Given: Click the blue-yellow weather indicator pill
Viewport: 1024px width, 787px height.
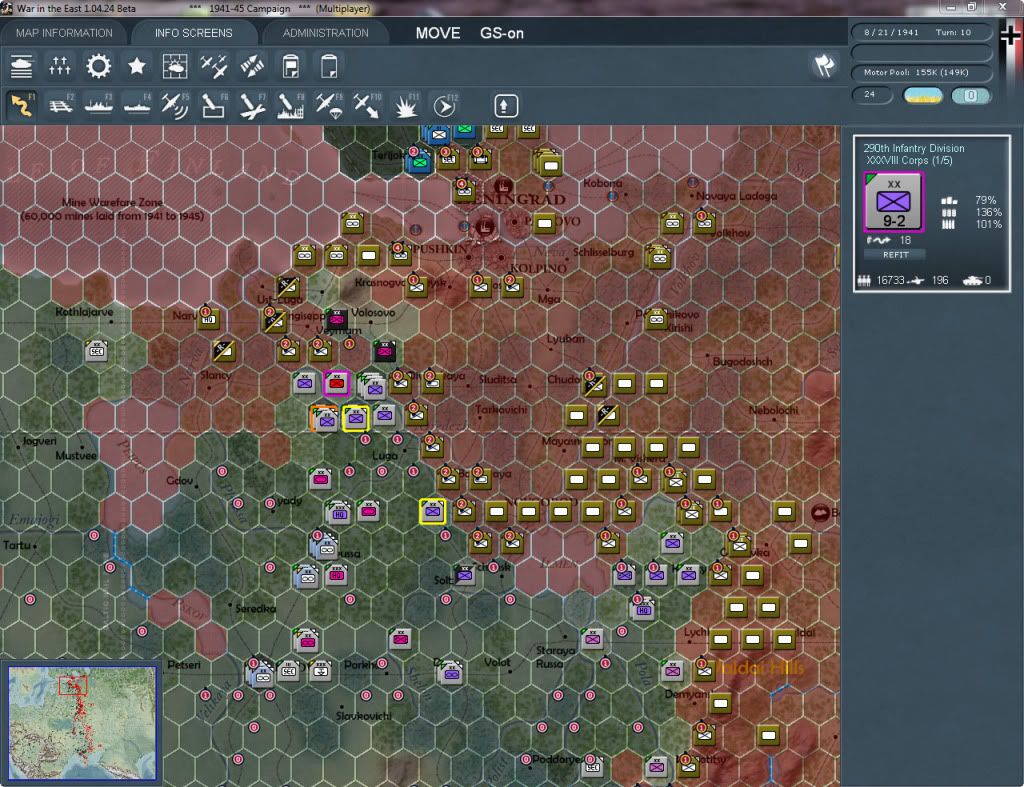Looking at the screenshot, I should (x=922, y=96).
